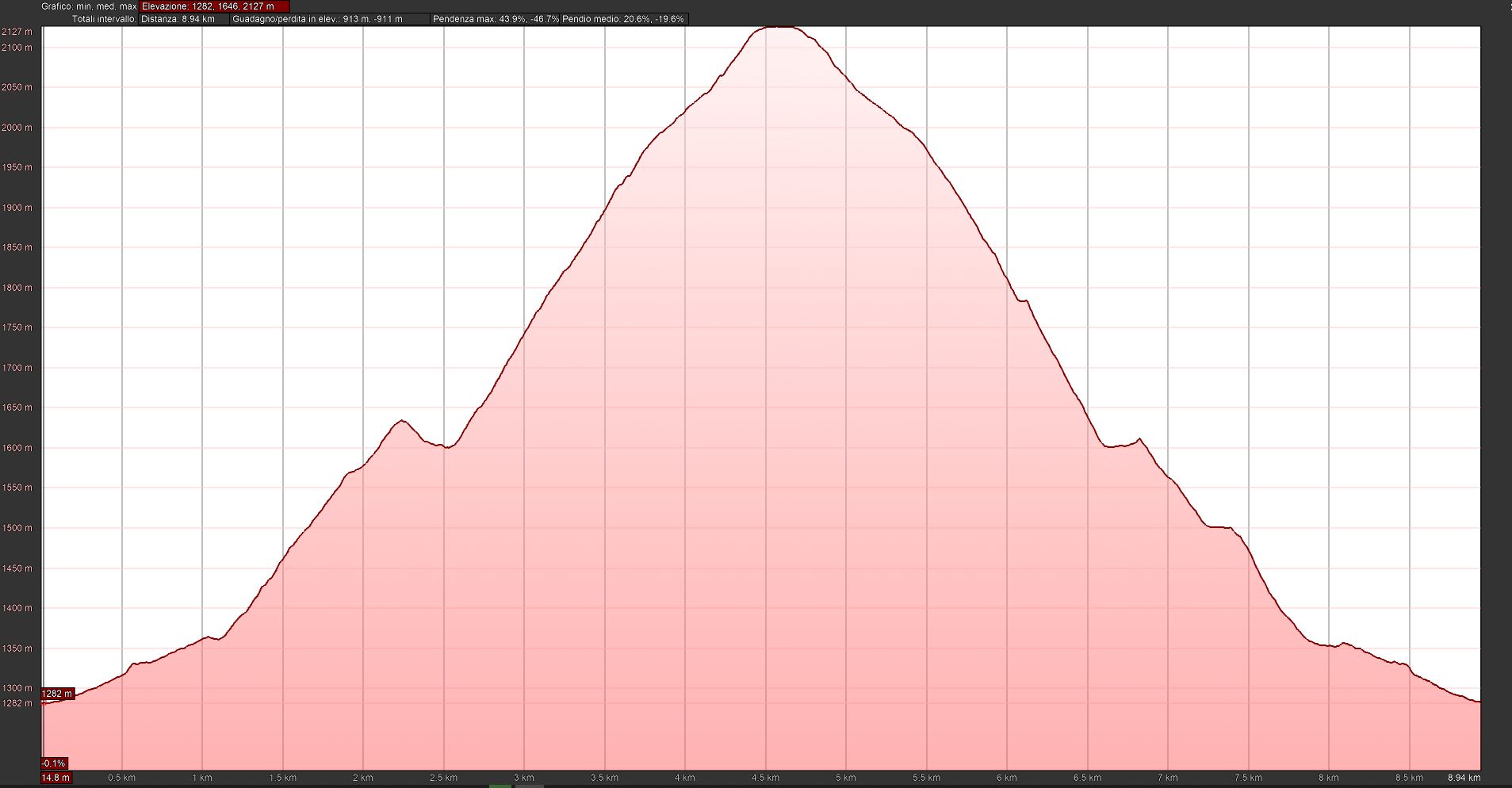Click the 'Totali intervallo' label
This screenshot has height=788, width=1512.
click(x=104, y=19)
